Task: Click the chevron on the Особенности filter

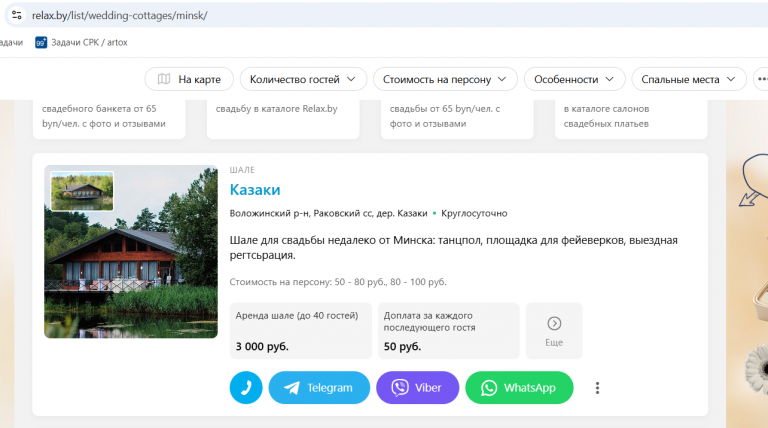Action: coord(609,79)
